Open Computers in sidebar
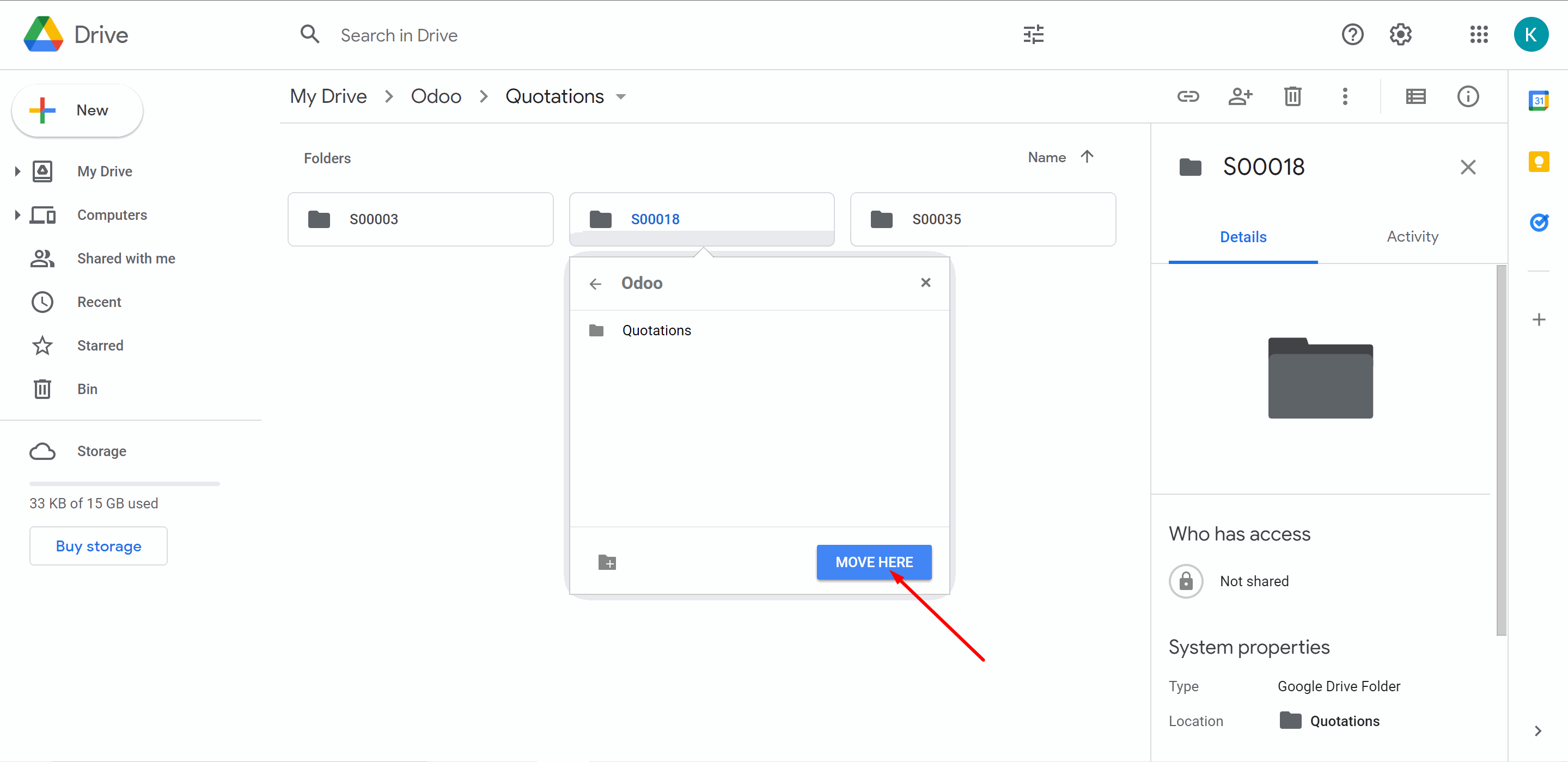This screenshot has width=1568, height=762. tap(112, 214)
